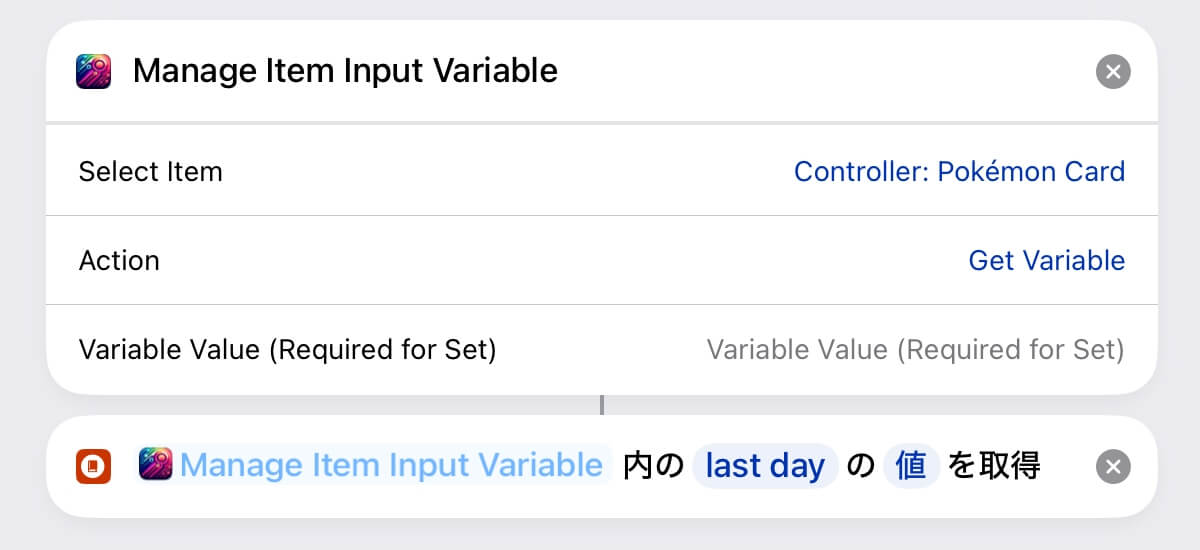Screen dimensions: 1200x550
Task: Select the Manage Item Input Variable magic variable token
Action: (x=372, y=465)
